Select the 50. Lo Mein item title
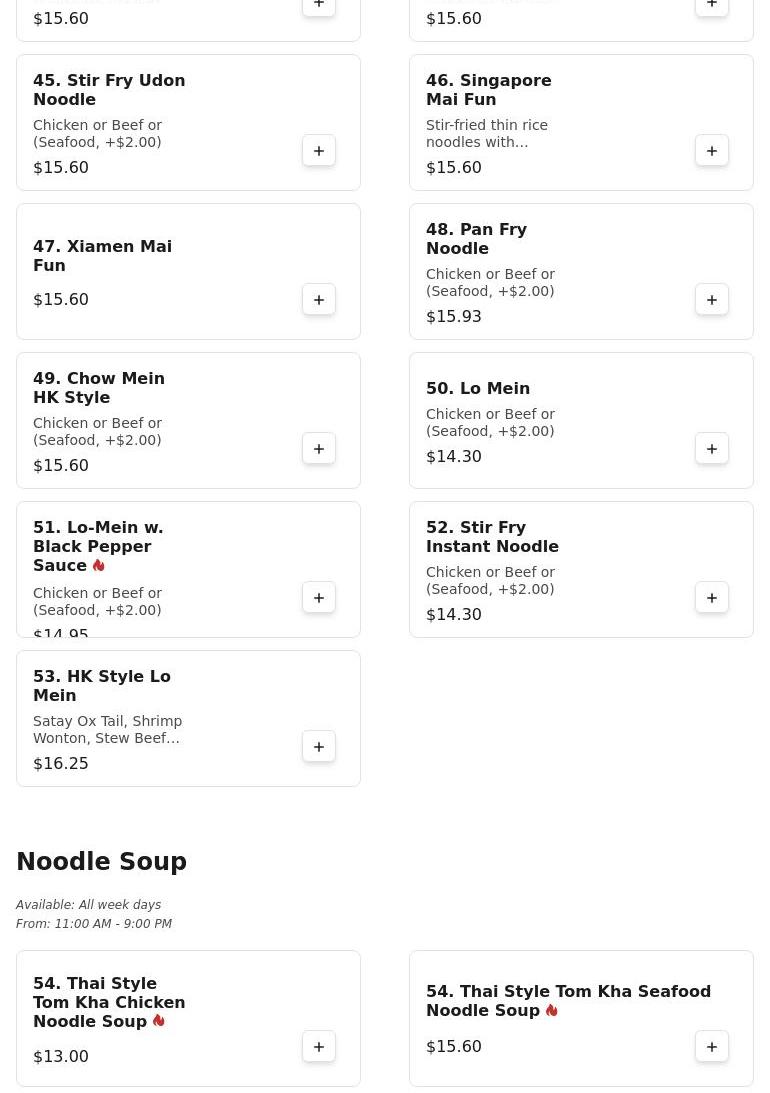This screenshot has height=1093, width=770. point(478,388)
